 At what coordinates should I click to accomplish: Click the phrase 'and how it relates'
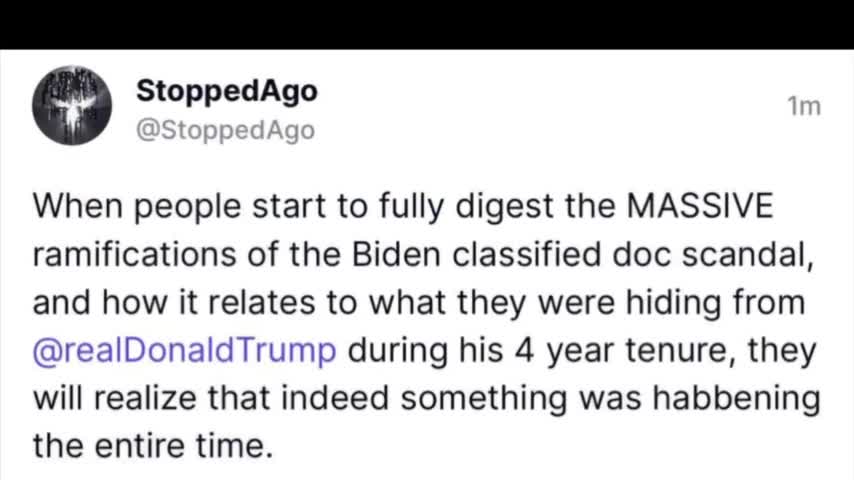tap(174, 303)
